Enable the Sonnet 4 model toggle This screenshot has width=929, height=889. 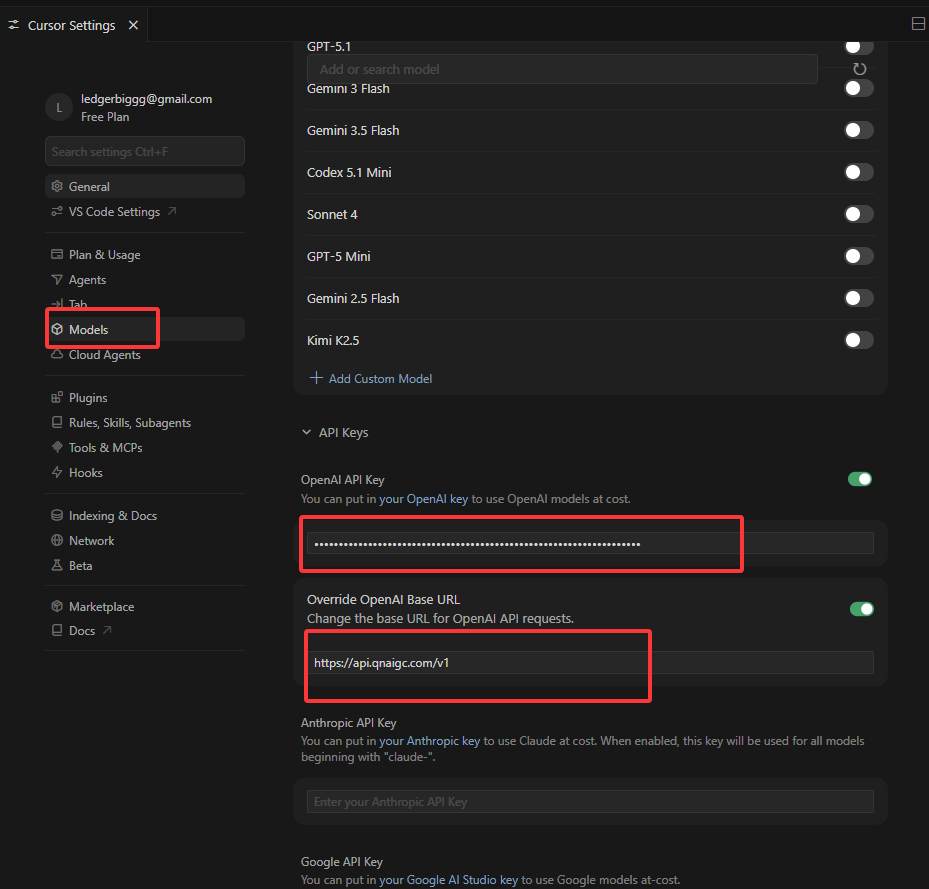[858, 214]
